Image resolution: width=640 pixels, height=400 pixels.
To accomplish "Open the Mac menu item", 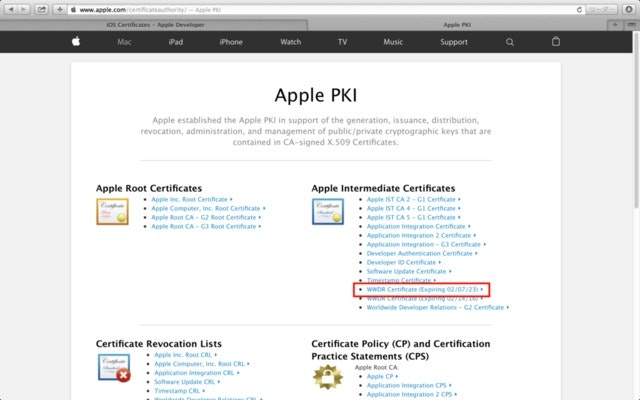I will (124, 42).
